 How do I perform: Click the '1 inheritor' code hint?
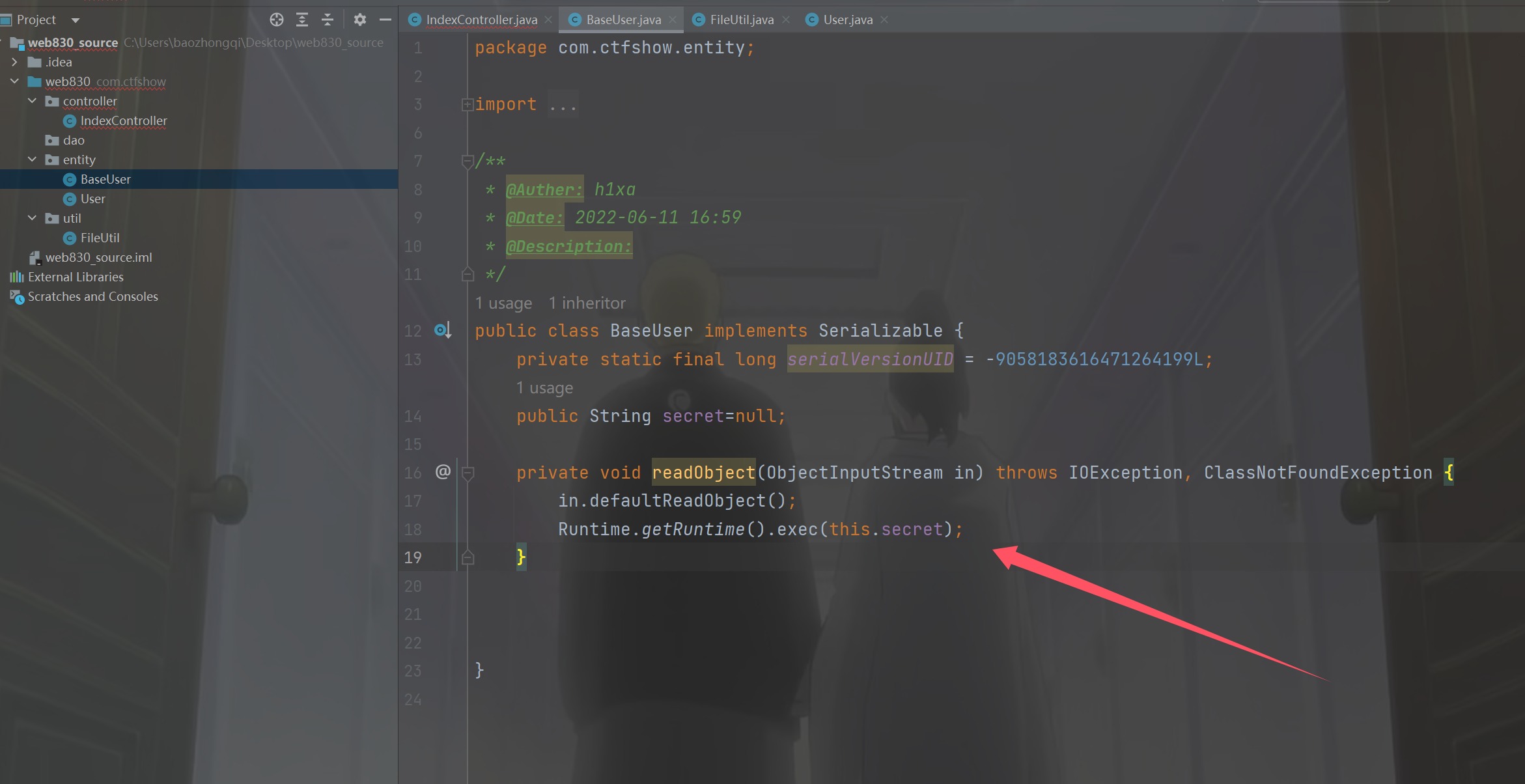(x=587, y=303)
